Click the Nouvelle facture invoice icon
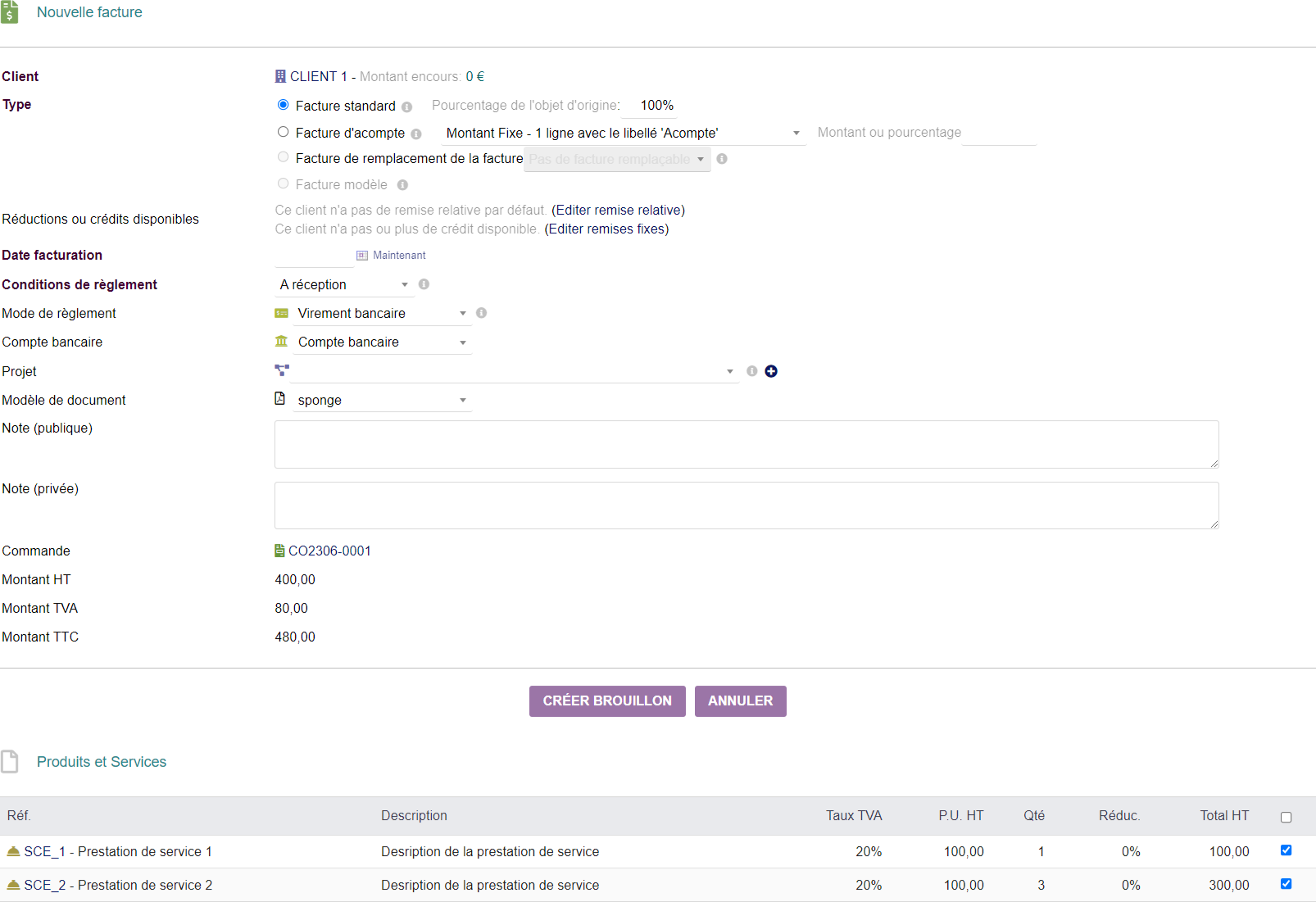Viewport: 1316px width, 902px height. 9,12
